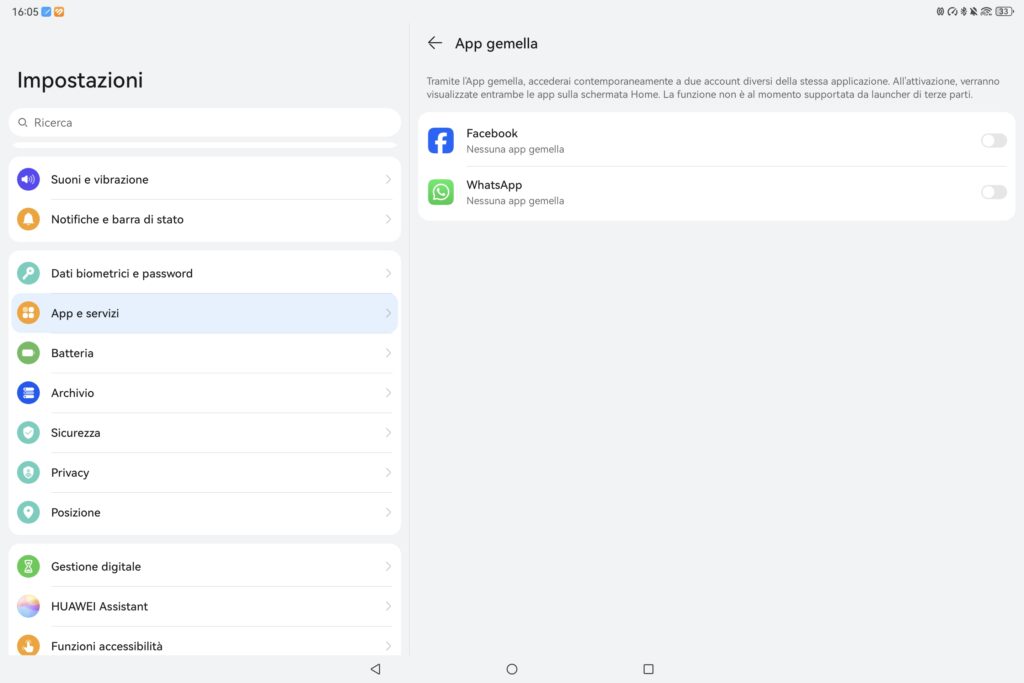Click chevron next to Privacy
This screenshot has height=683, width=1024.
click(x=388, y=473)
